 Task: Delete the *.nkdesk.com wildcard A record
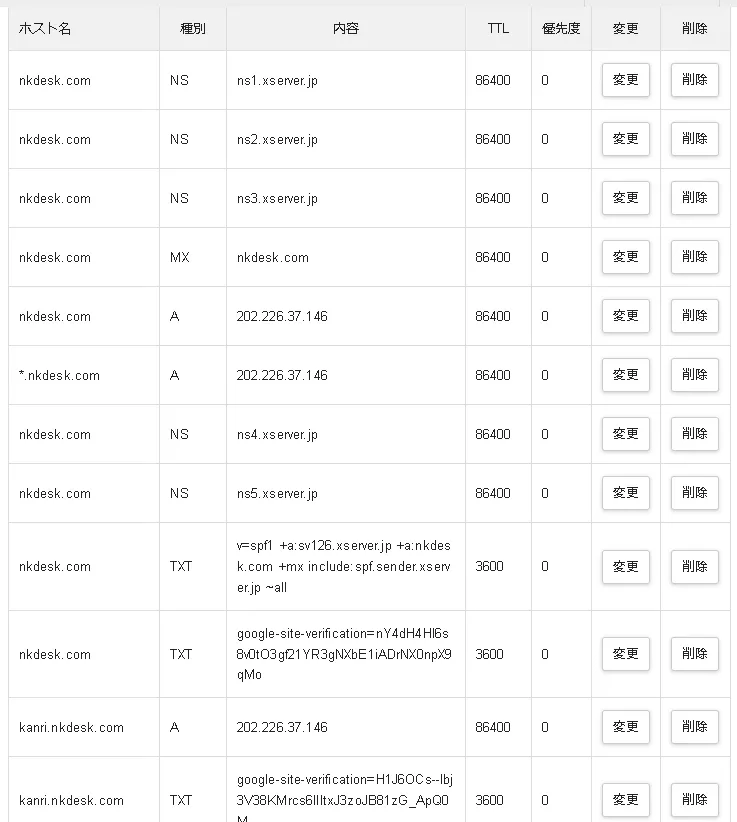694,375
